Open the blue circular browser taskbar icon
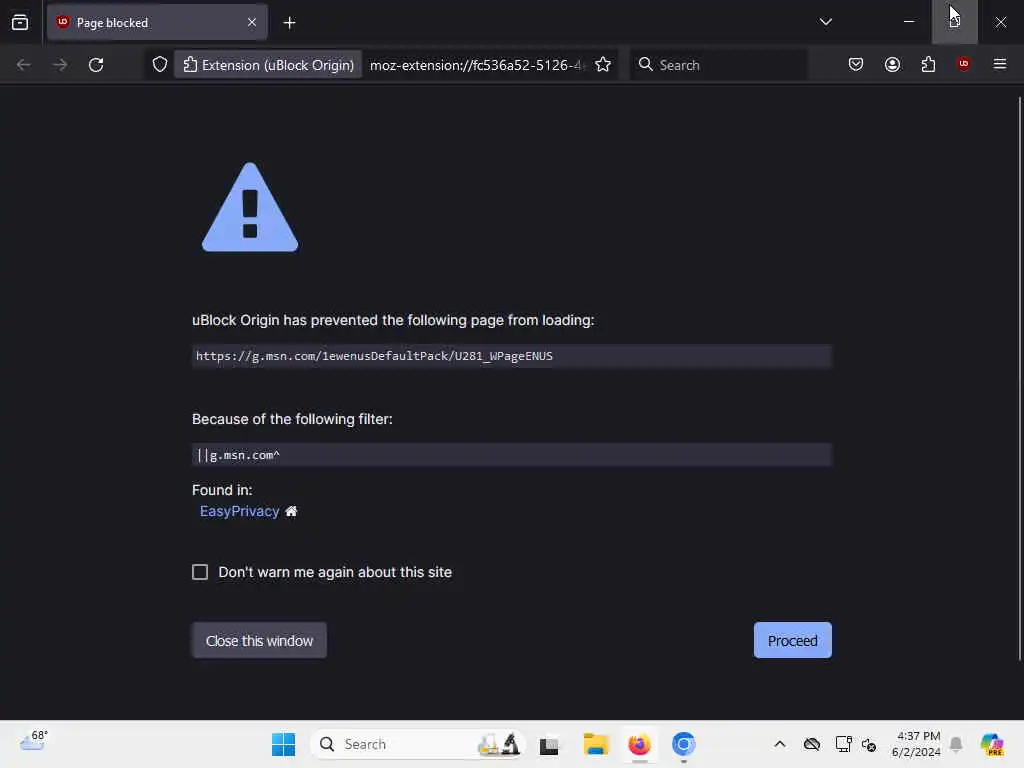Image resolution: width=1024 pixels, height=768 pixels. click(683, 744)
